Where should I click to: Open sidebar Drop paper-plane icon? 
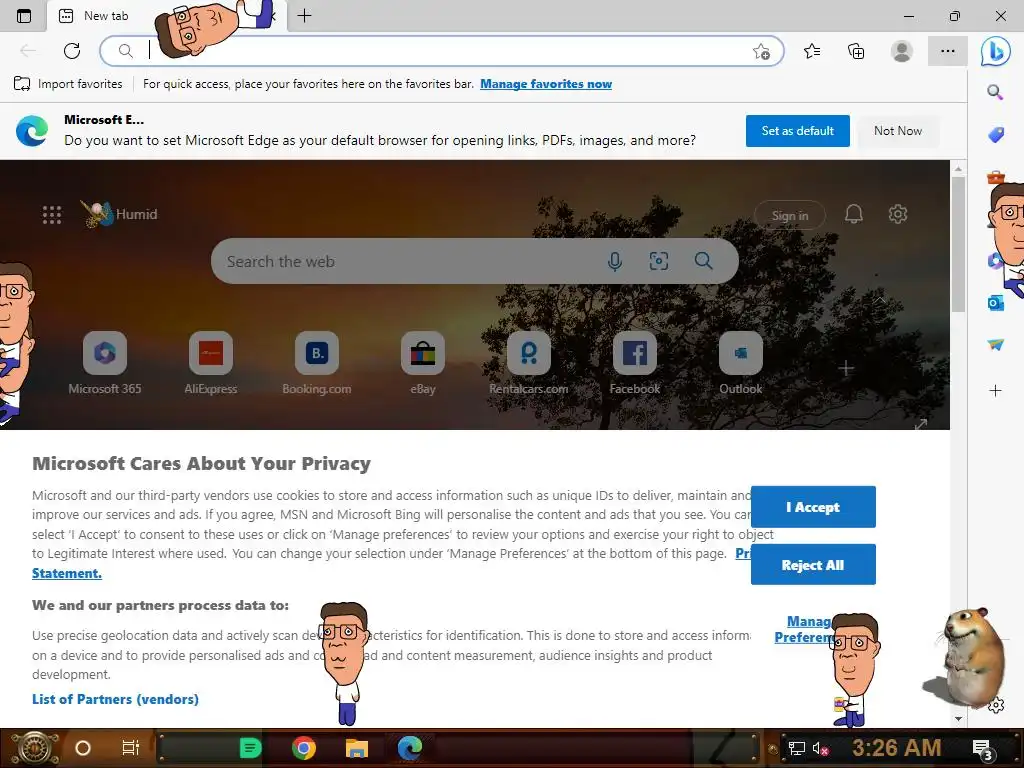(x=995, y=344)
